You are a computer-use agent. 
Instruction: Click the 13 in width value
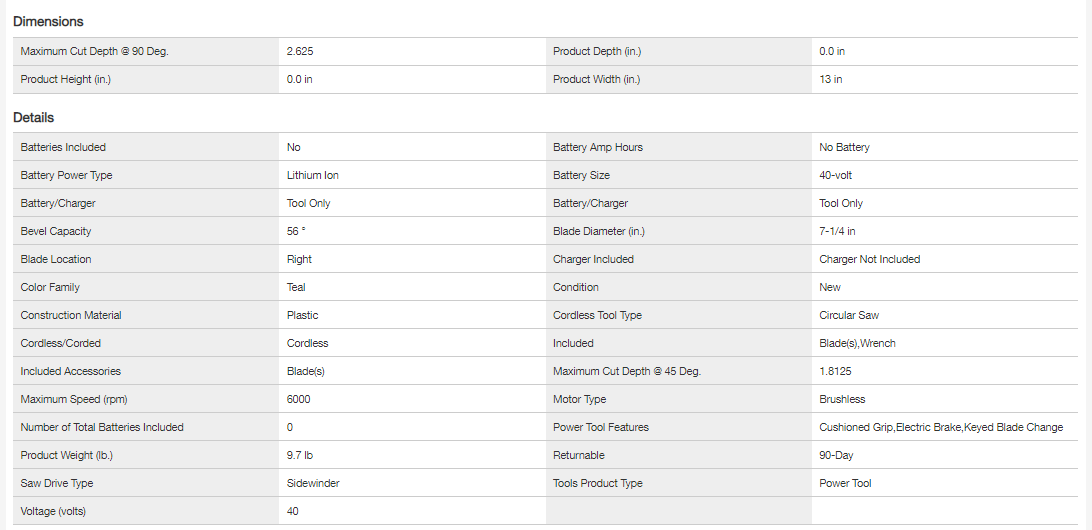tap(830, 79)
